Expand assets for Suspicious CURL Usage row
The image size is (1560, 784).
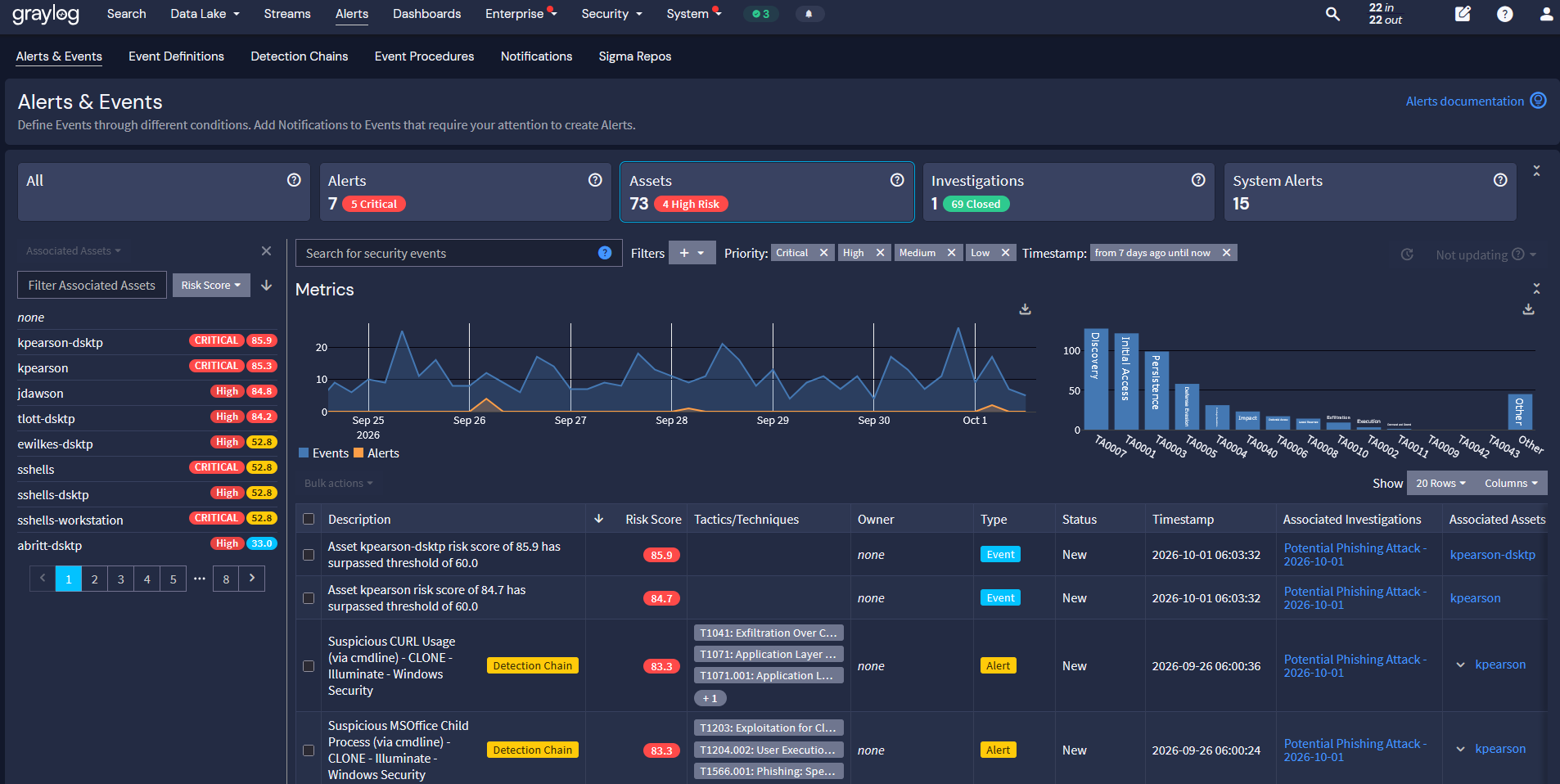pos(1460,665)
